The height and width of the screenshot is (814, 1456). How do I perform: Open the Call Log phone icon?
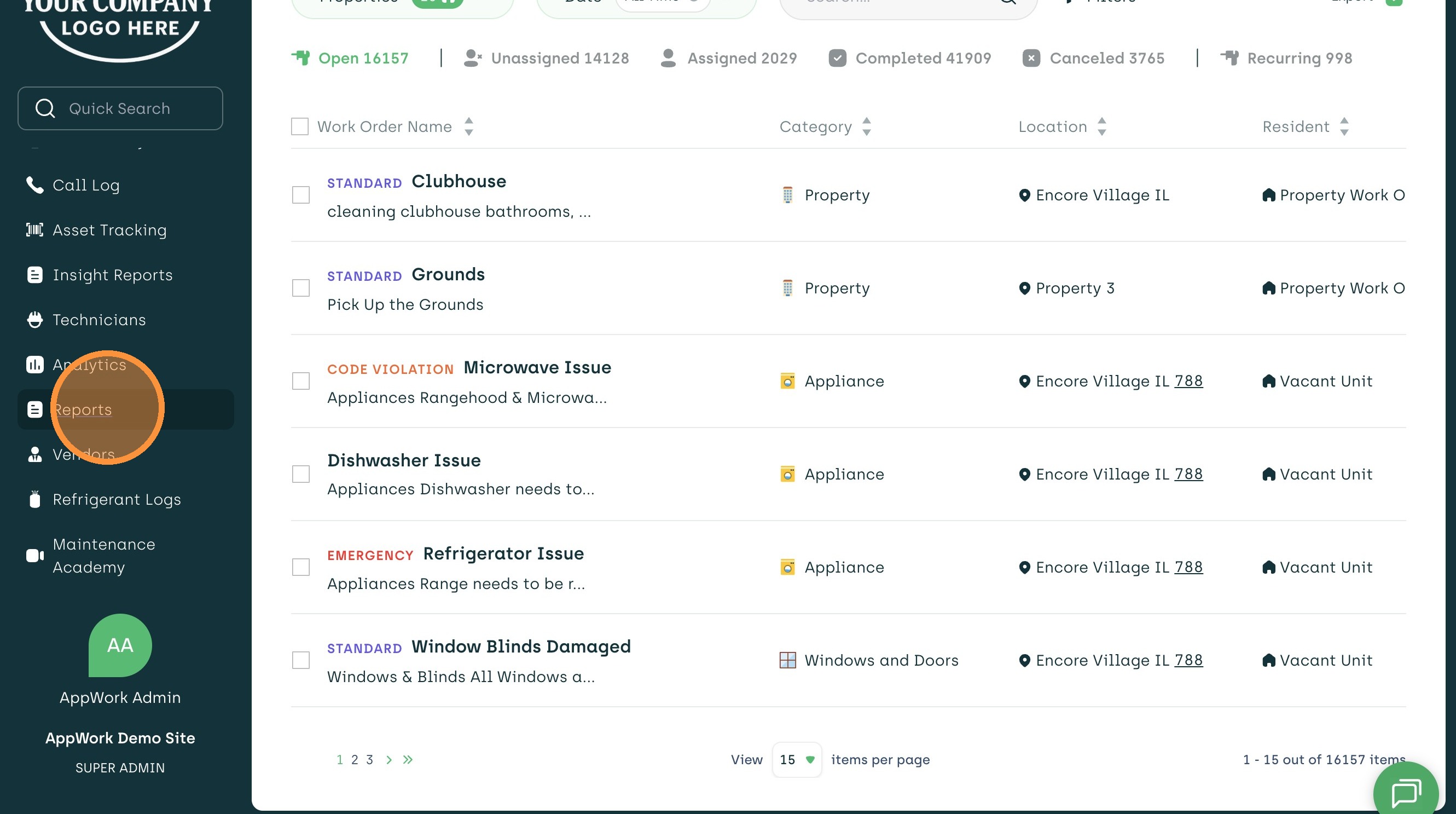point(34,185)
